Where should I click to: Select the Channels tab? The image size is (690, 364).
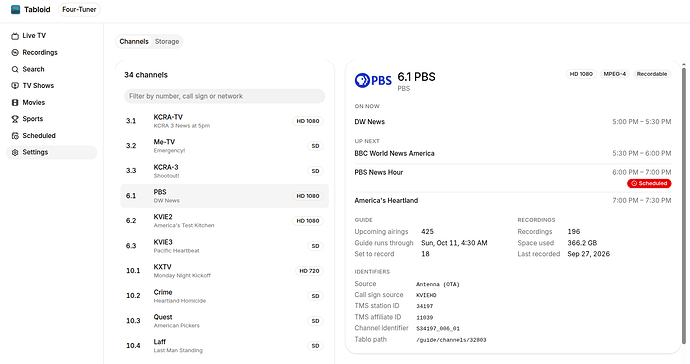click(134, 41)
